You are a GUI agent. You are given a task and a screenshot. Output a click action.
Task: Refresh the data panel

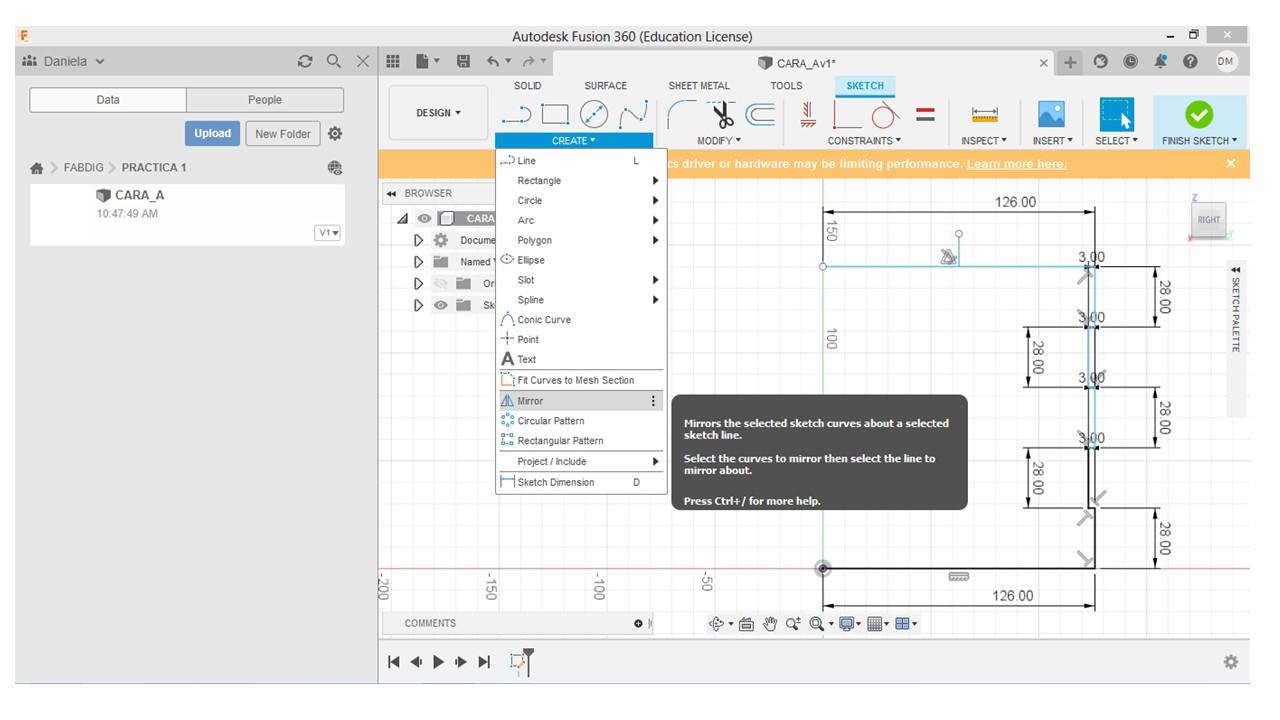coord(305,61)
